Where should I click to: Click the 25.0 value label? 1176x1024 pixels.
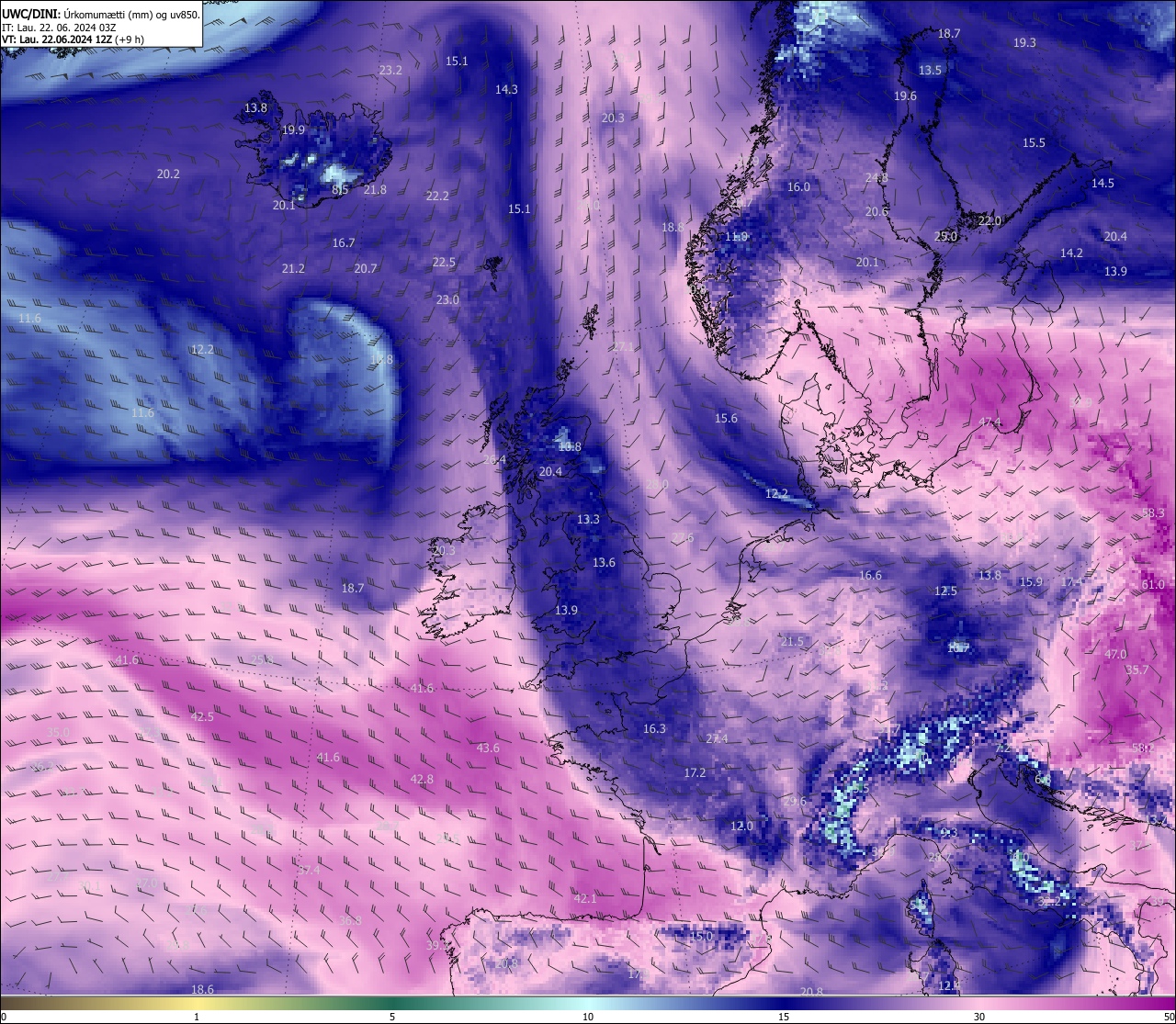(945, 237)
